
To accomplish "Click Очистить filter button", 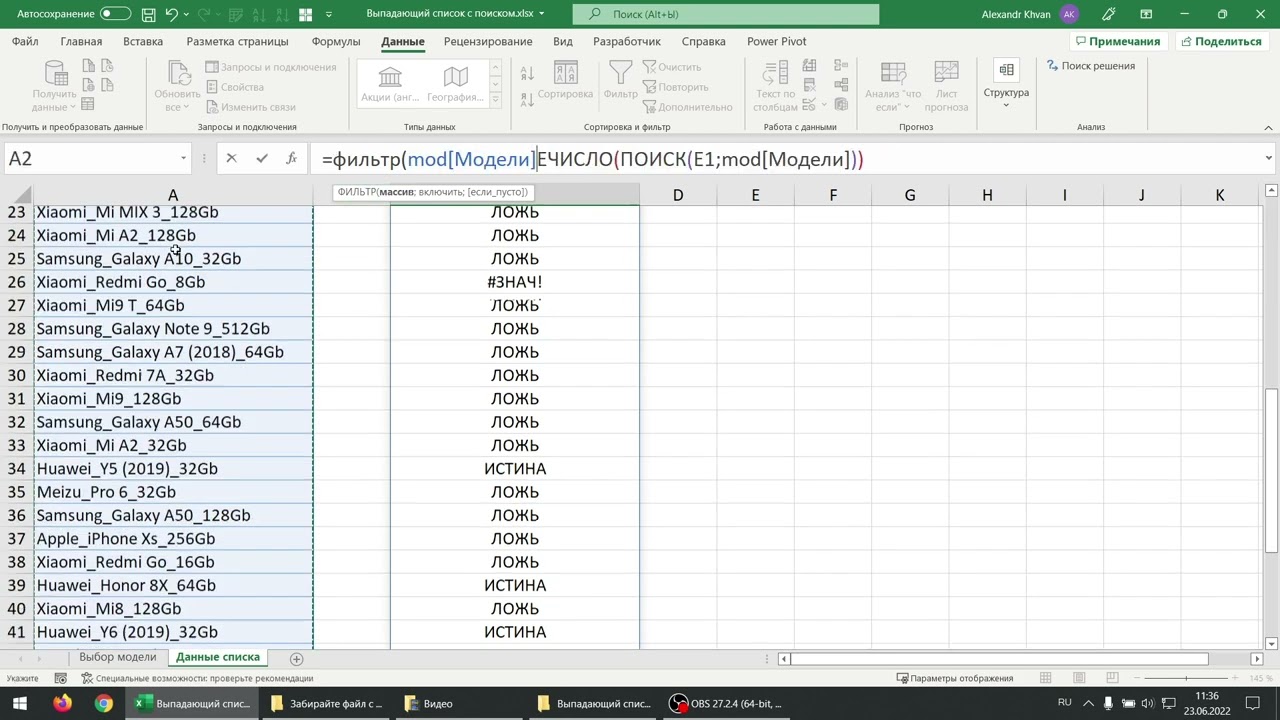I will (x=671, y=67).
